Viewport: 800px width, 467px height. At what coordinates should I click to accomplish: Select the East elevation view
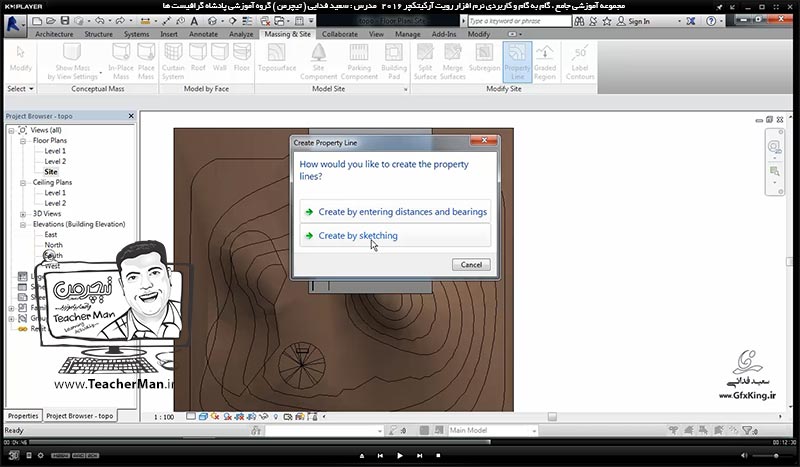[51, 235]
